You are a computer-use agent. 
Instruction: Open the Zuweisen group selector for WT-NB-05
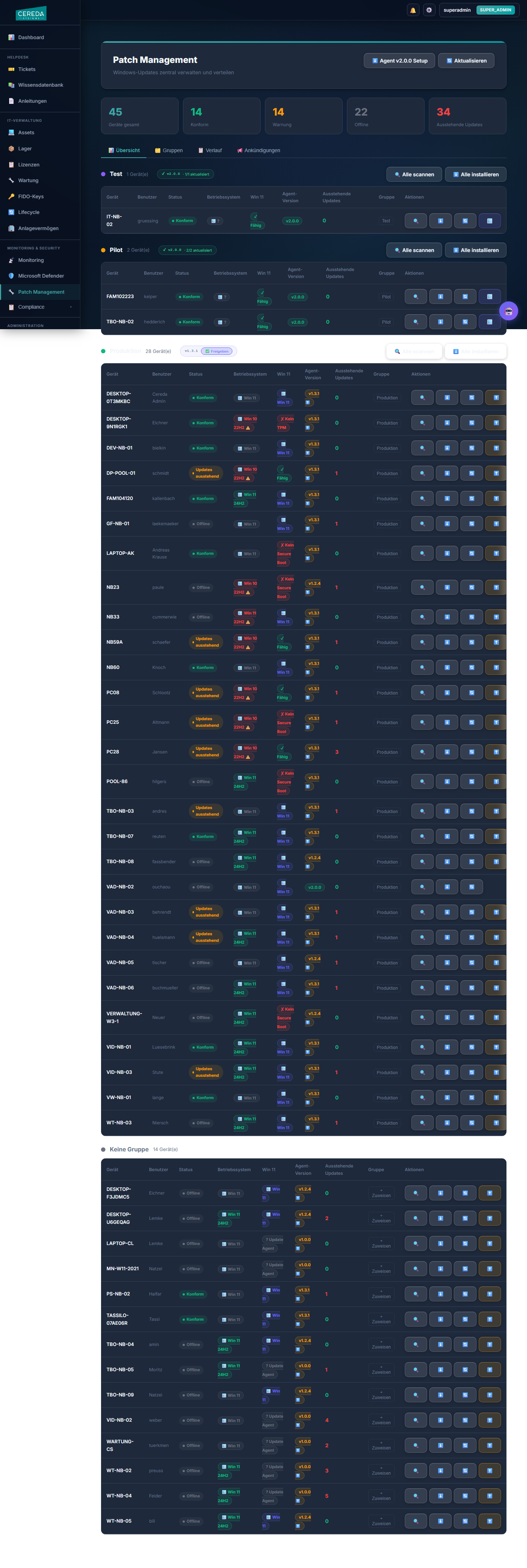point(381,1521)
